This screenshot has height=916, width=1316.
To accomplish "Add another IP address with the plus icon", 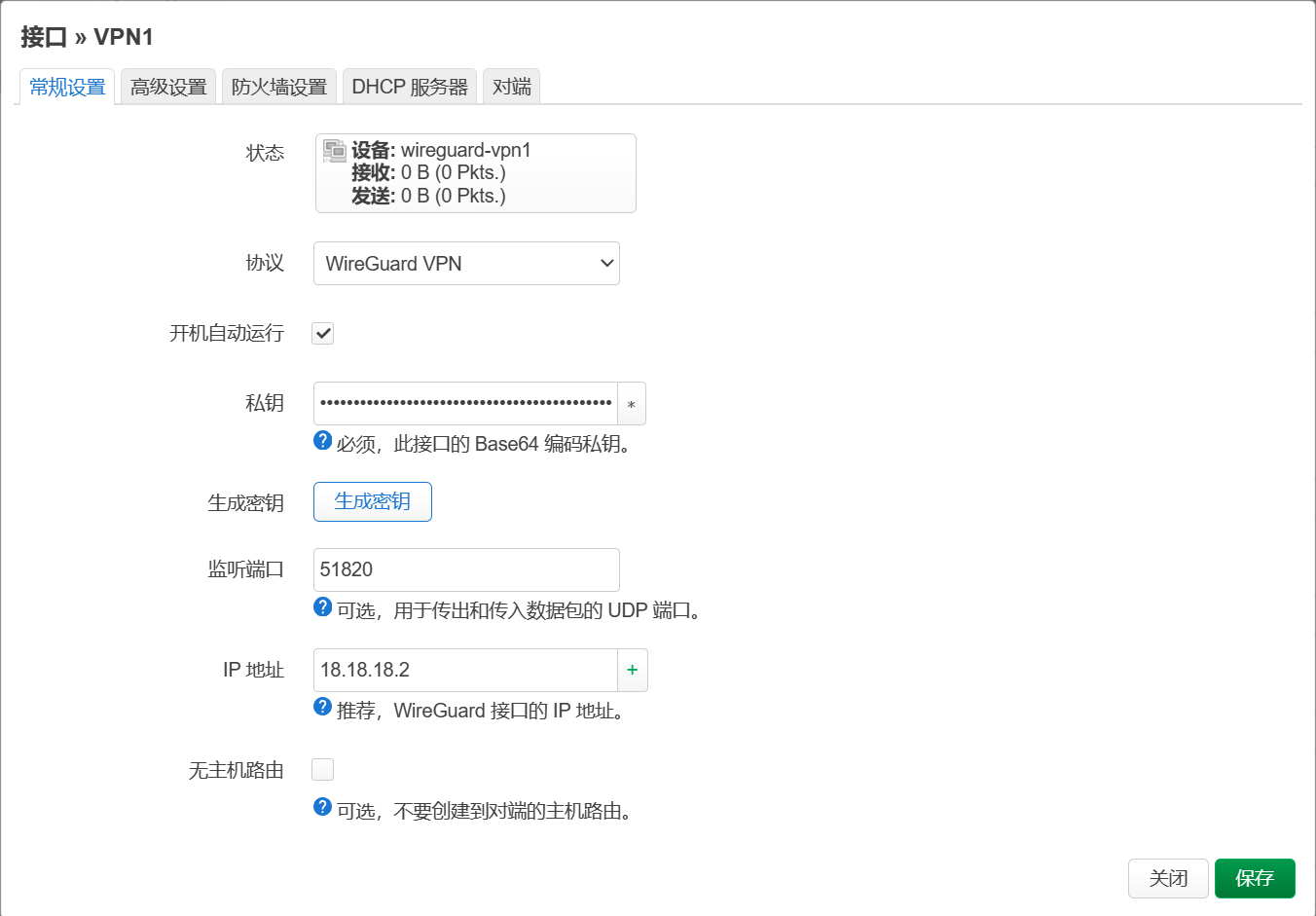I will tap(633, 670).
